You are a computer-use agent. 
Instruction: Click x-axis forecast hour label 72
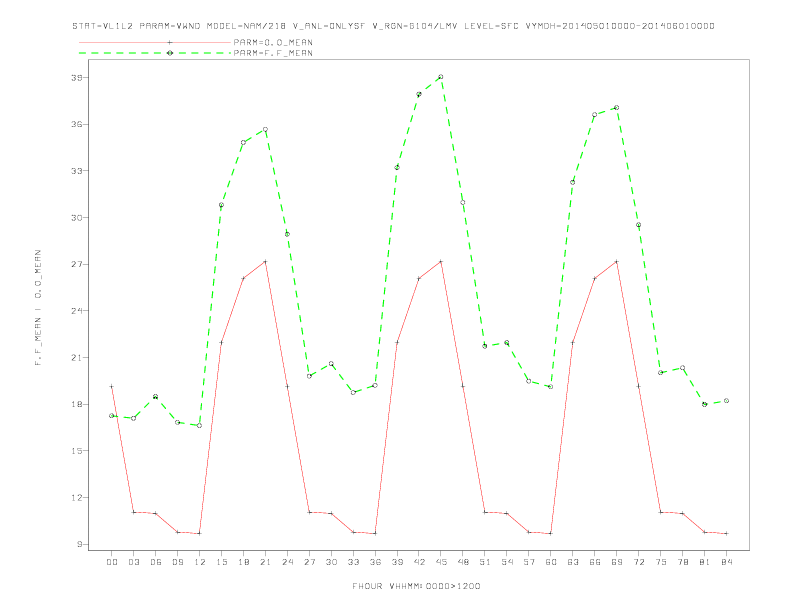click(x=638, y=562)
